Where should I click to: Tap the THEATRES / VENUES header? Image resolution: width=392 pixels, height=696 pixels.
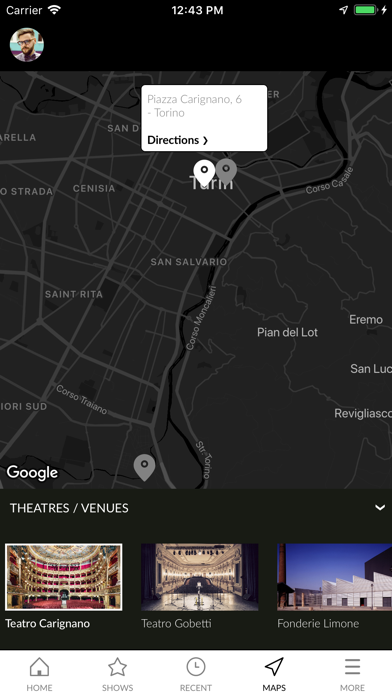click(x=69, y=508)
